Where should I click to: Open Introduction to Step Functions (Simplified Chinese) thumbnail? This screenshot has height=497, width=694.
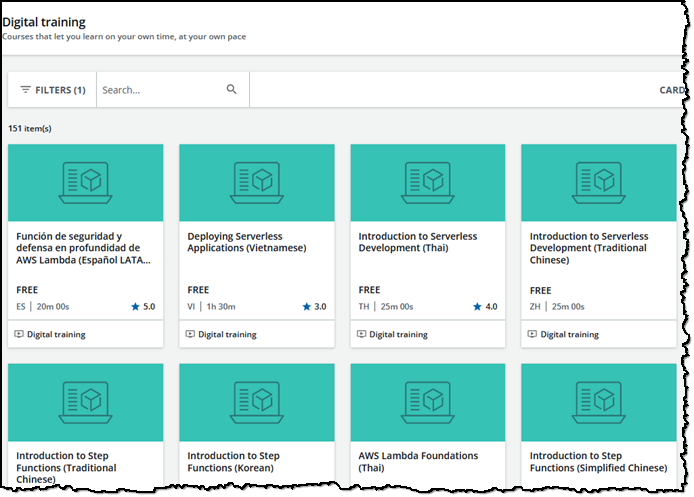(598, 402)
